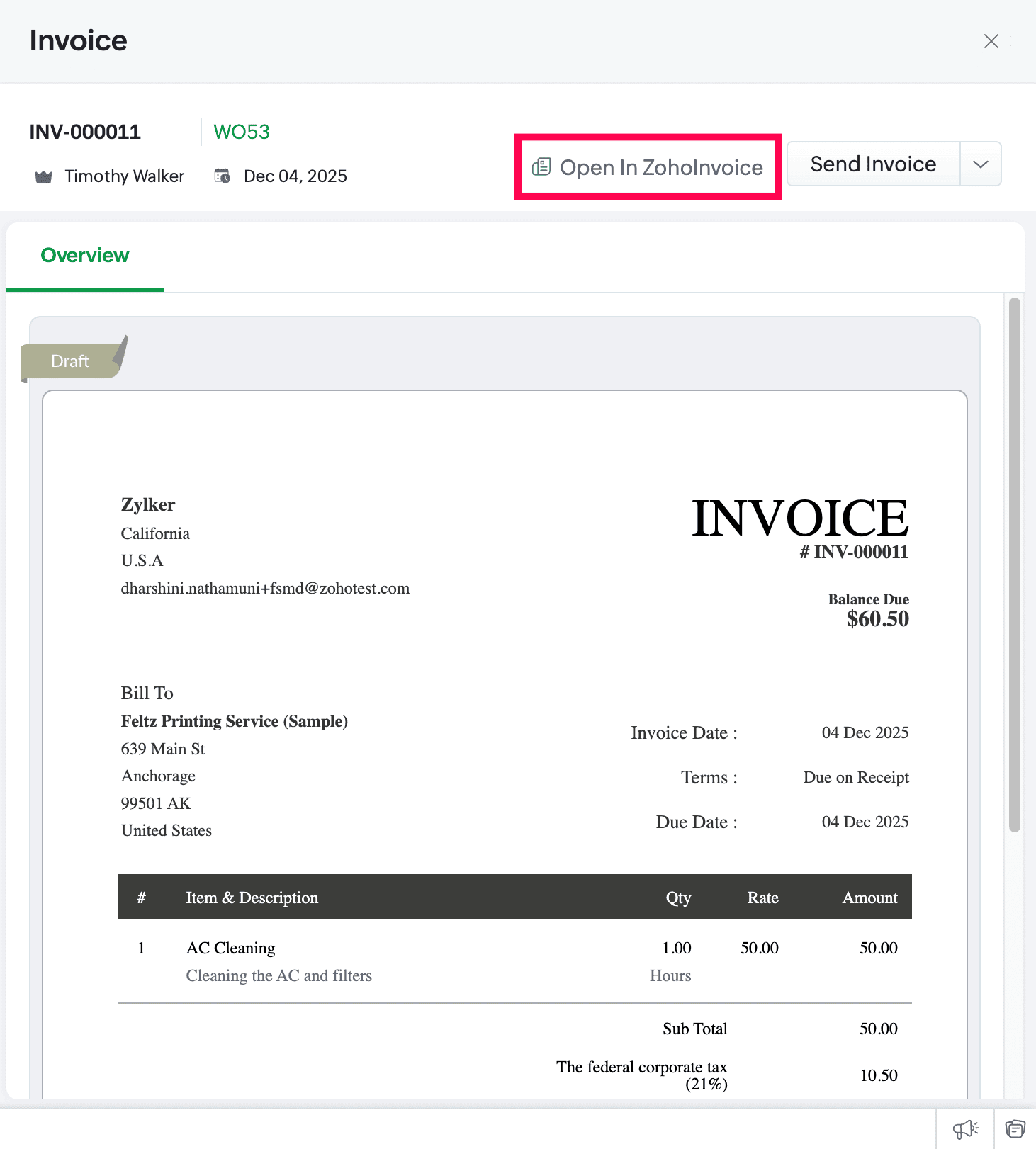
Task: Open the chat icon in the bottom bar
Action: click(x=1015, y=1128)
